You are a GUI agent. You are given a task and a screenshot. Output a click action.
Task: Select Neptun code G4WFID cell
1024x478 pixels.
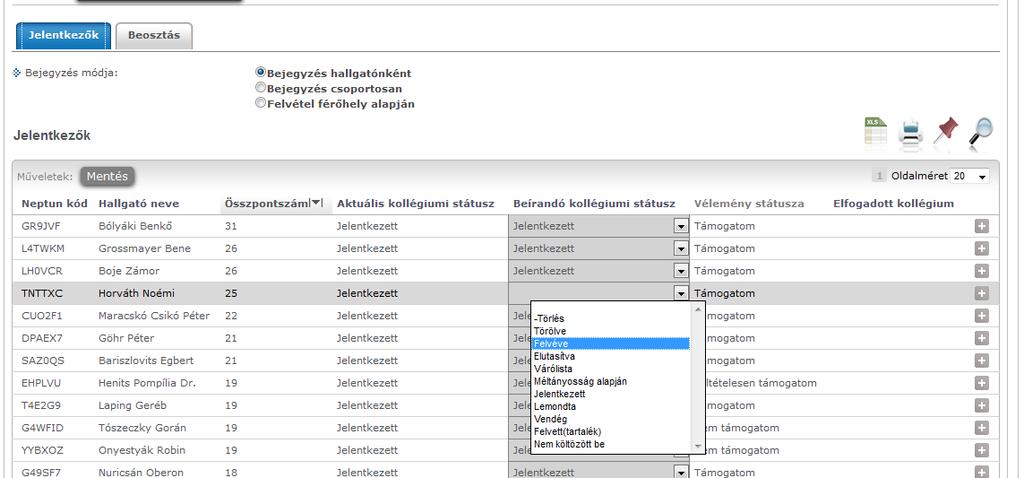[42, 428]
